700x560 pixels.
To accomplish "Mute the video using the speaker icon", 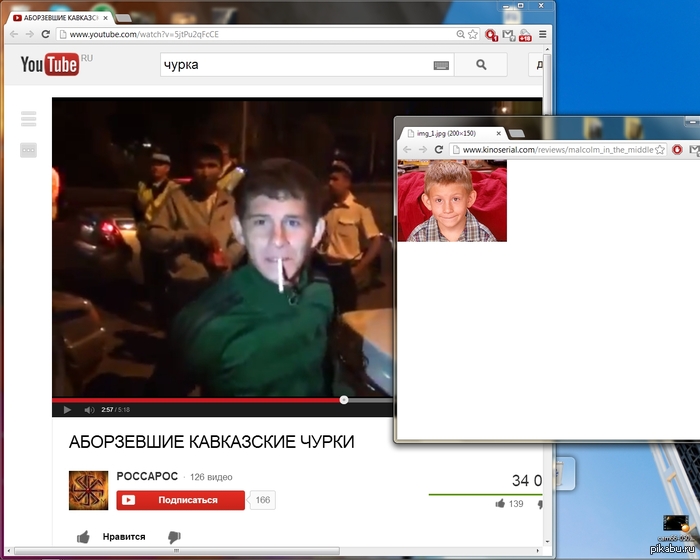I will 89,410.
